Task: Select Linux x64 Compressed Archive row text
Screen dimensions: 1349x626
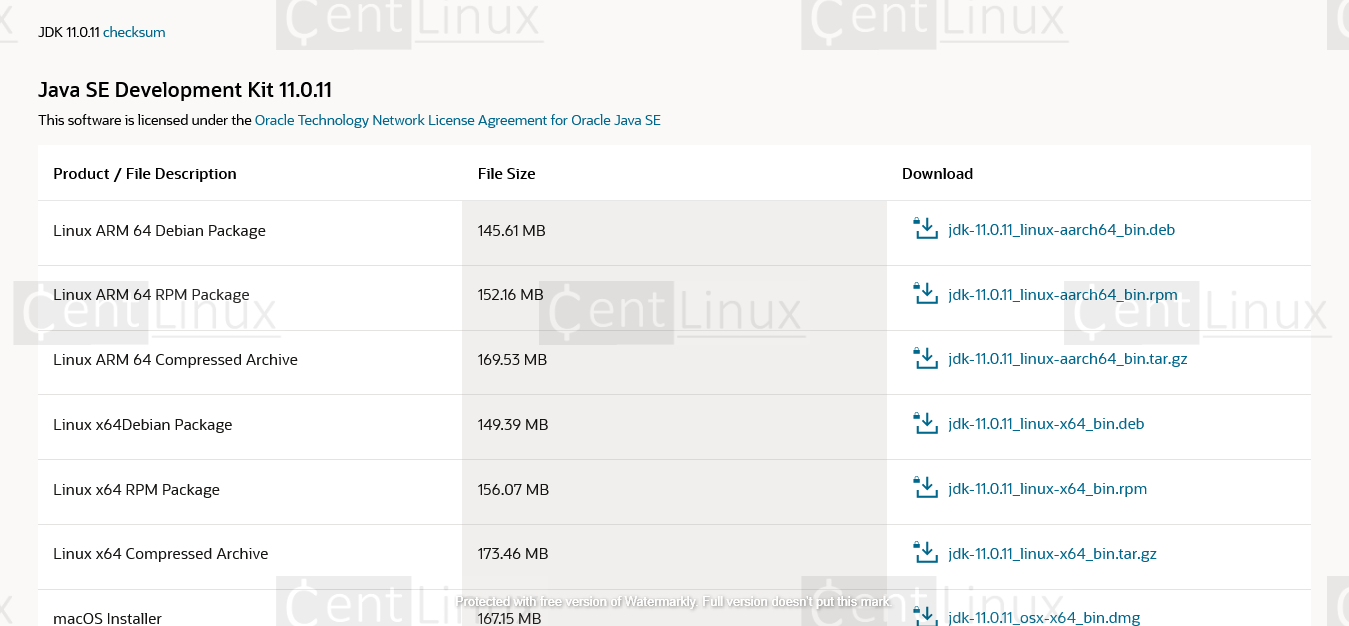Action: pyautogui.click(x=161, y=554)
